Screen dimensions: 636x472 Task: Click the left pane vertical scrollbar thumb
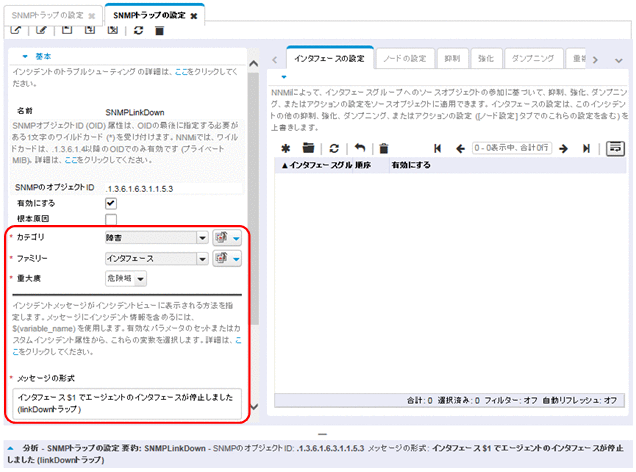pyautogui.click(x=254, y=199)
